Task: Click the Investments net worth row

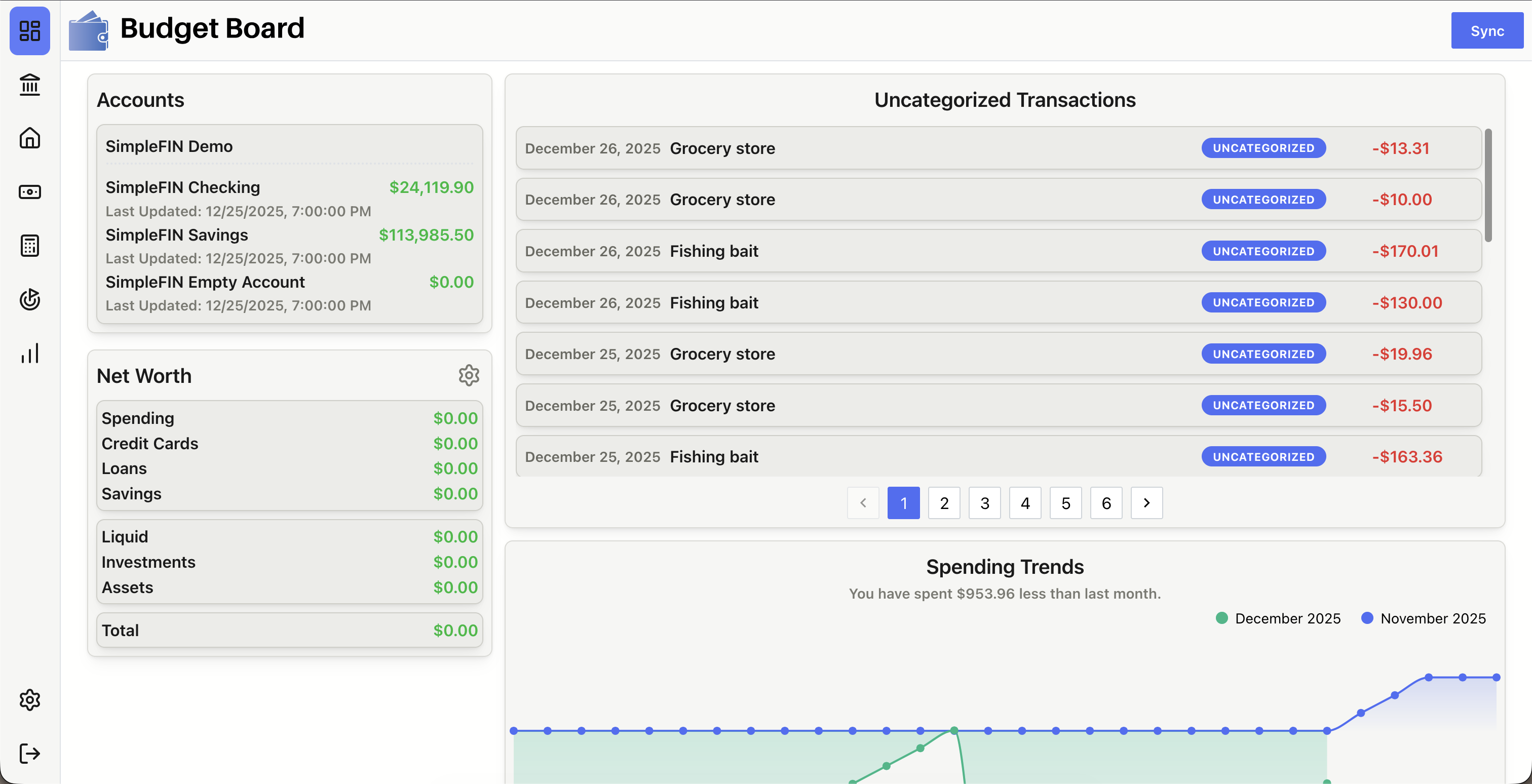Action: pos(290,562)
